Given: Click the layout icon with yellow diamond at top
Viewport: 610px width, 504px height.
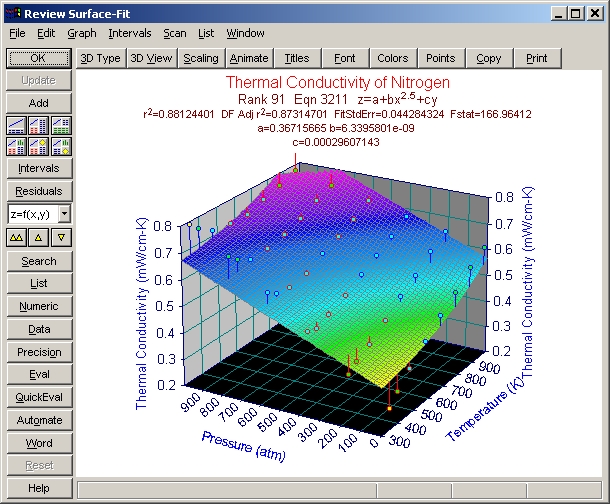Looking at the screenshot, I should click(x=39, y=145).
